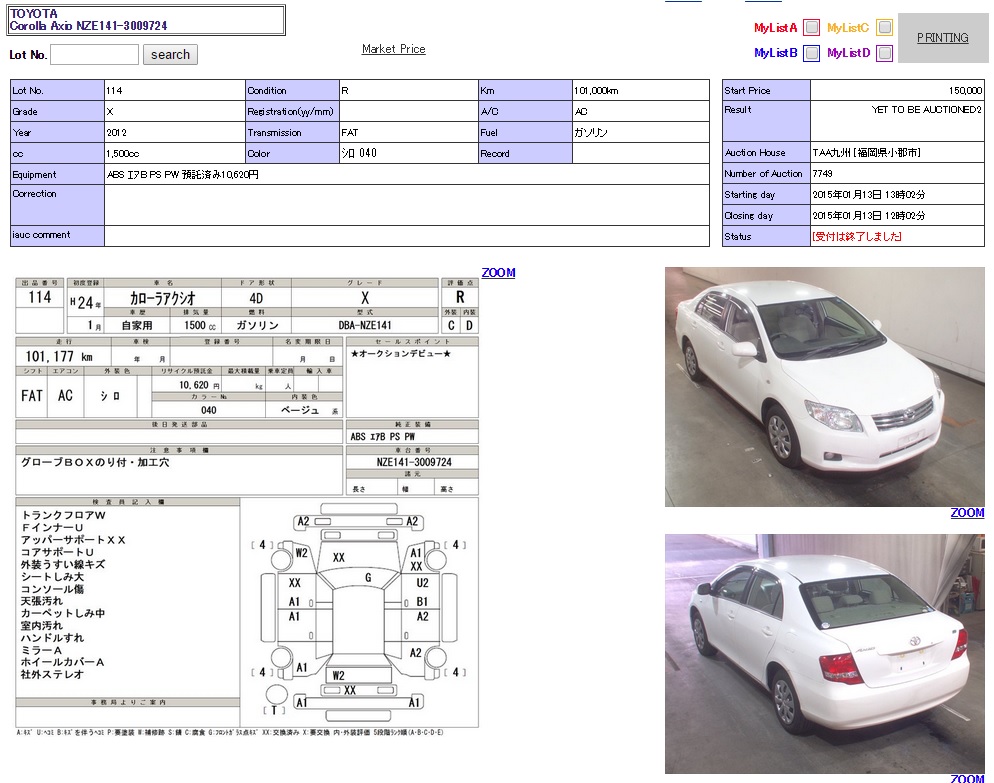
Task: Click the Equipment row value text
Action: pos(183,175)
